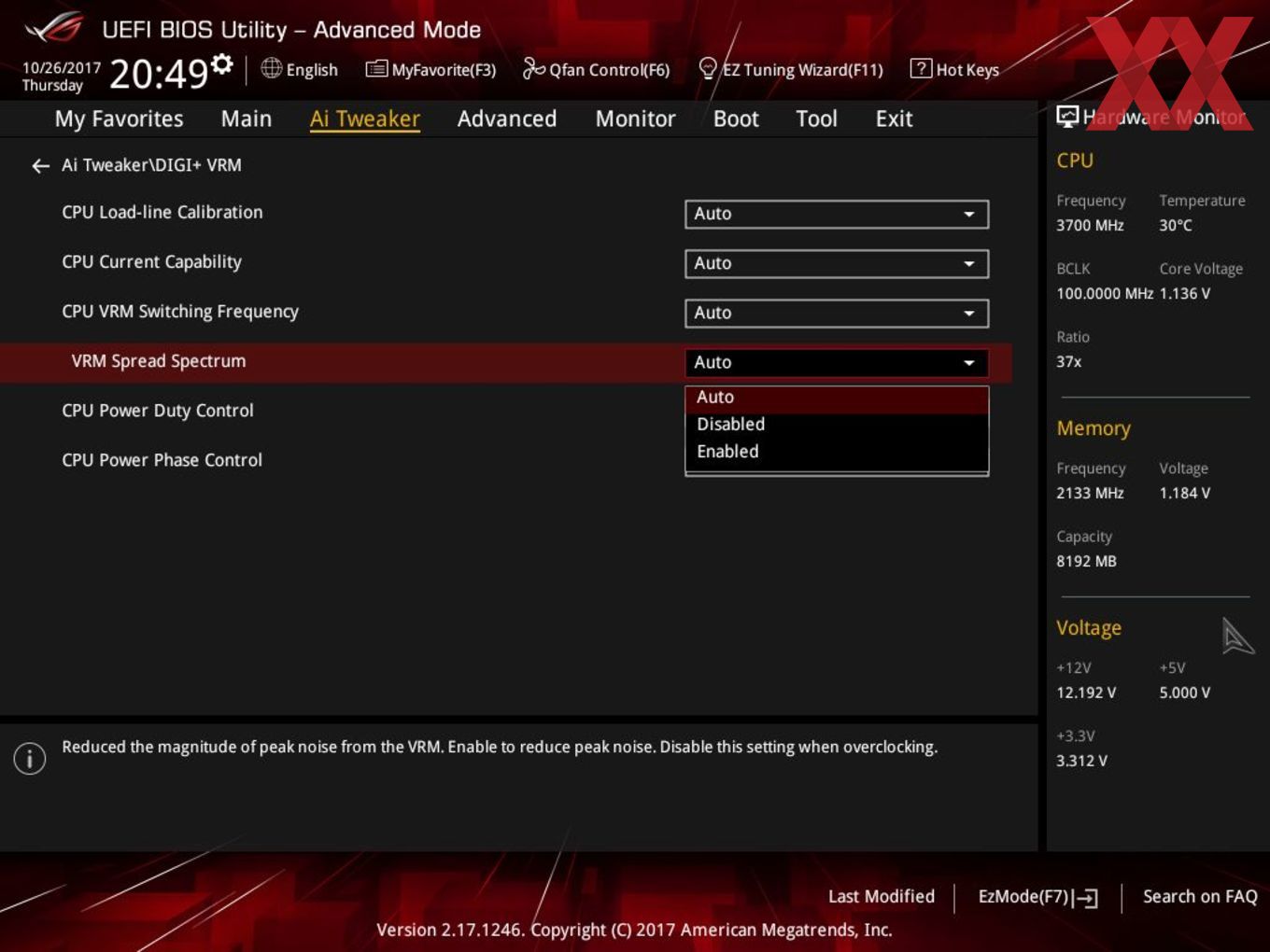
Task: Click the Ai Tweaker\DIGI+ VRM breadcrumb
Action: 151,165
